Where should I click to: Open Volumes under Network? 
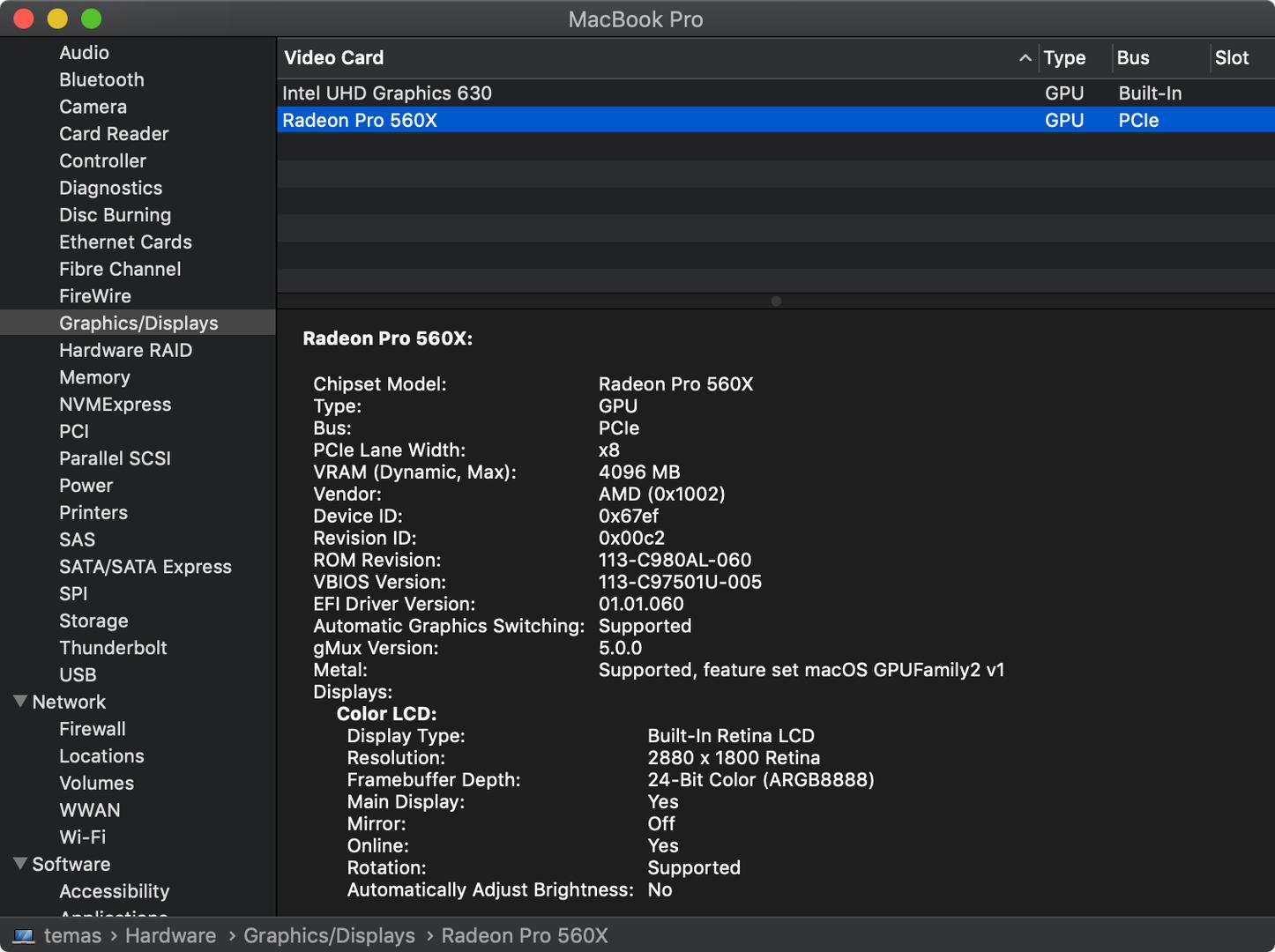coord(96,784)
